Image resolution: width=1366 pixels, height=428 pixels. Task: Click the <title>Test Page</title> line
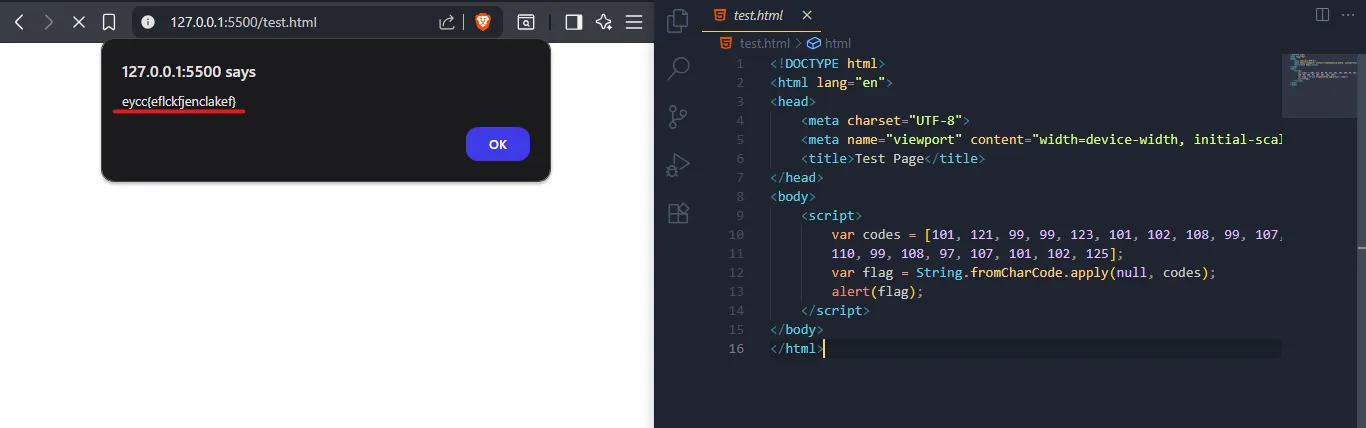[893, 158]
